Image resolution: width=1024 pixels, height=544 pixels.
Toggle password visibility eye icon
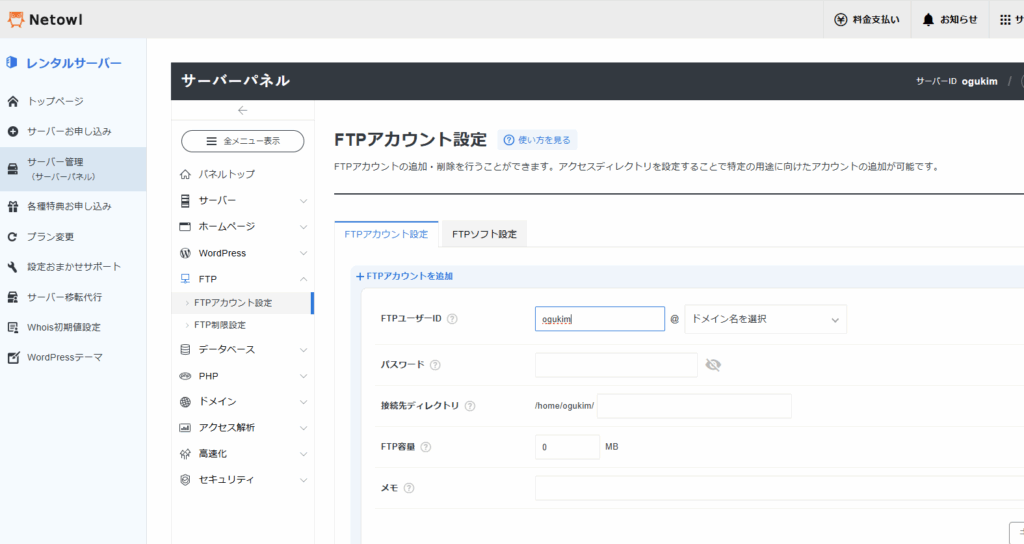coord(713,365)
